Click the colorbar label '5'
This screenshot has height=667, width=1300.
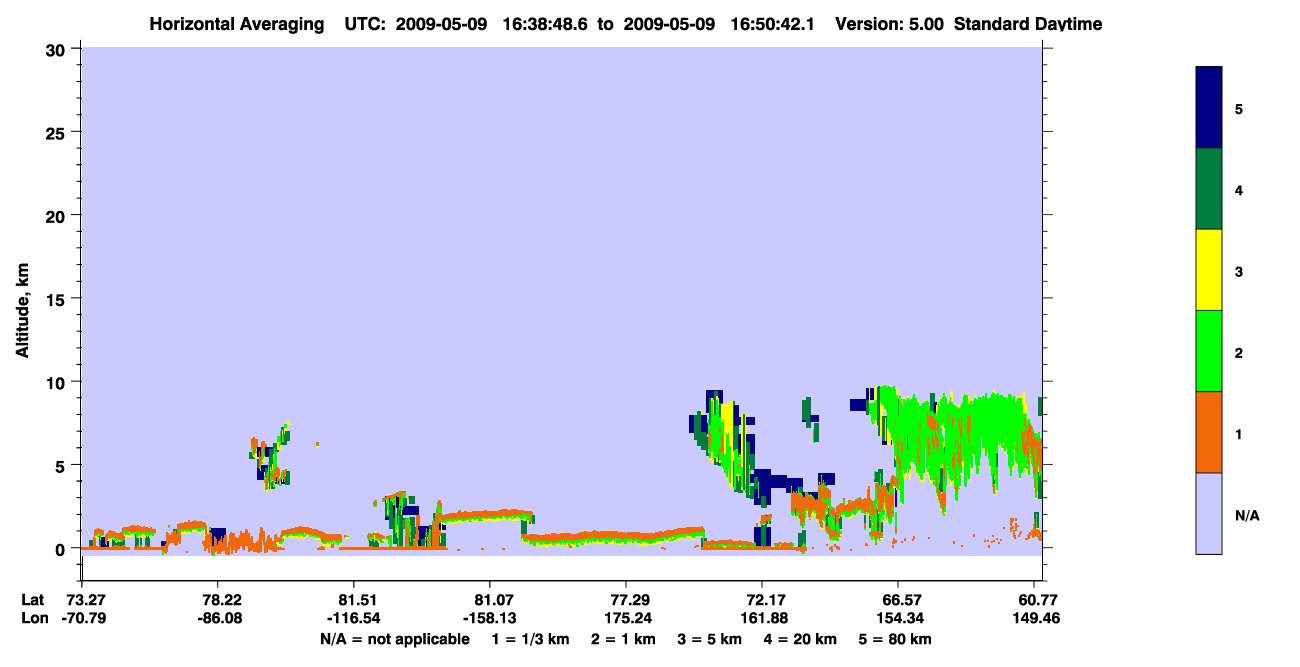1239,108
